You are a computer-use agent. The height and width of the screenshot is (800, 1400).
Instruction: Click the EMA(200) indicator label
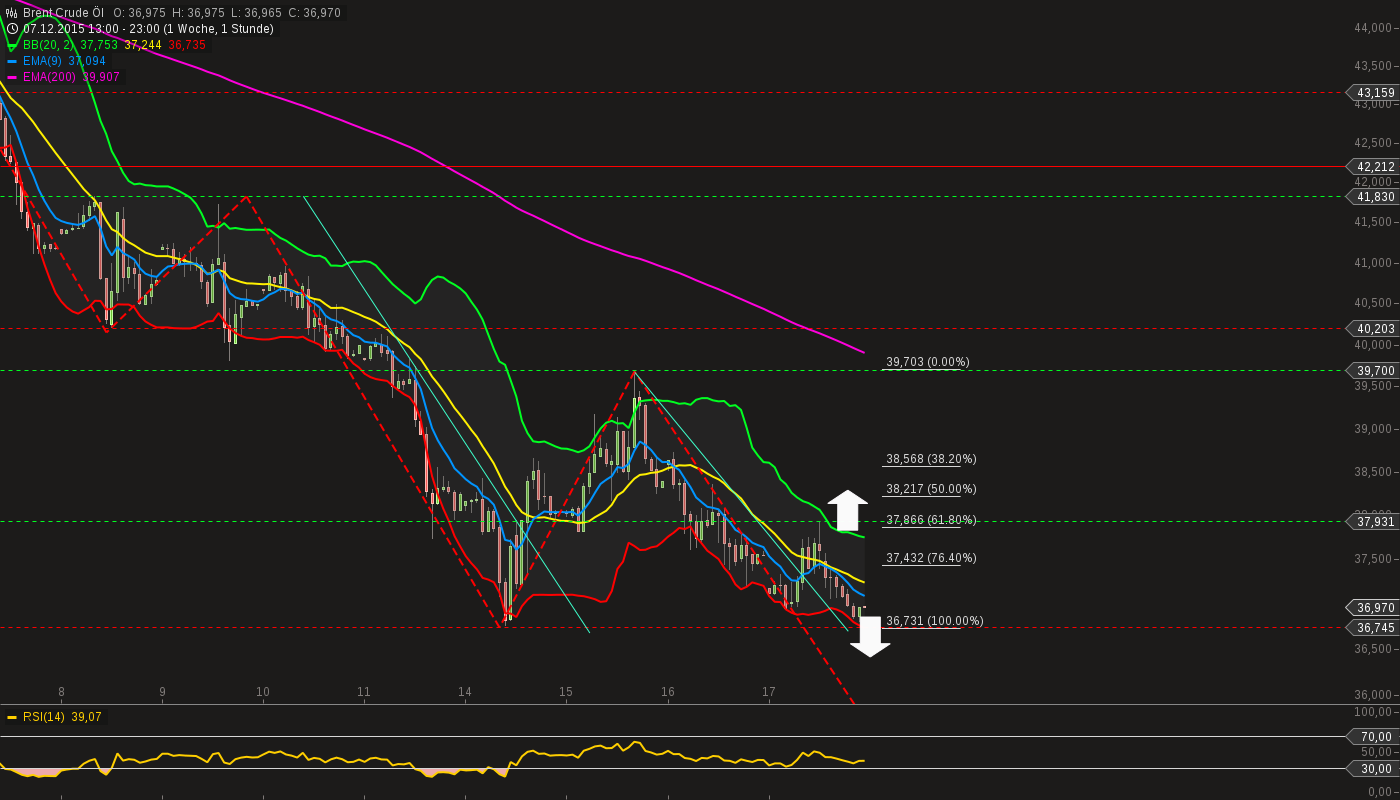pos(49,77)
